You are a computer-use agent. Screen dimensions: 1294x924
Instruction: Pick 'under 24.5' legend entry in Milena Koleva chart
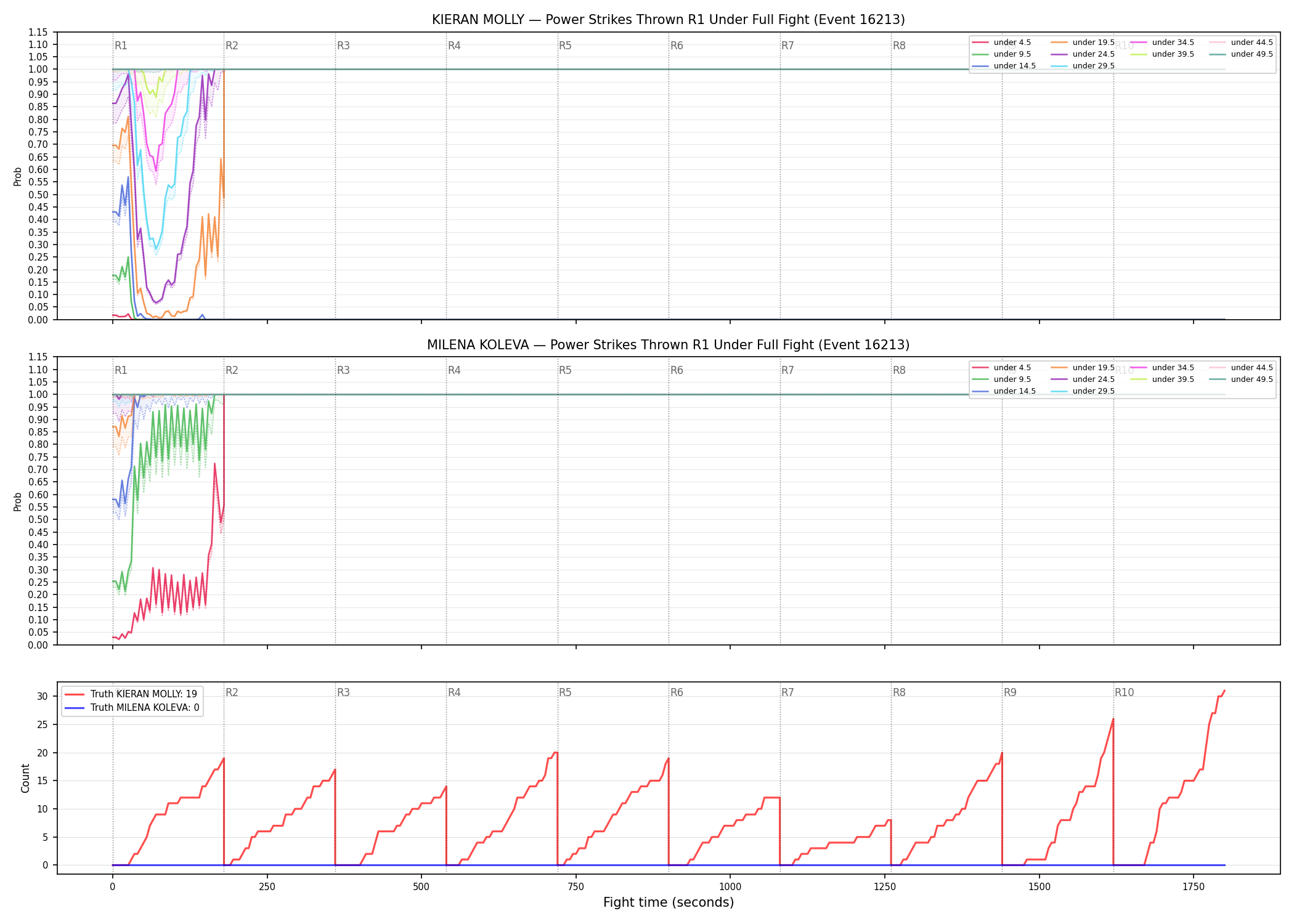(1083, 379)
